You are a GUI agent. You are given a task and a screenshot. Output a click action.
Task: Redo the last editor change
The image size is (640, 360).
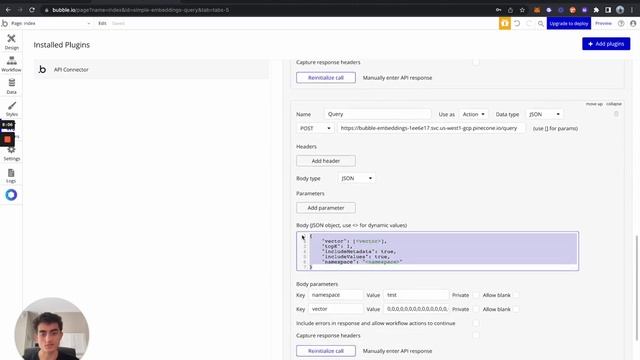tap(529, 23)
